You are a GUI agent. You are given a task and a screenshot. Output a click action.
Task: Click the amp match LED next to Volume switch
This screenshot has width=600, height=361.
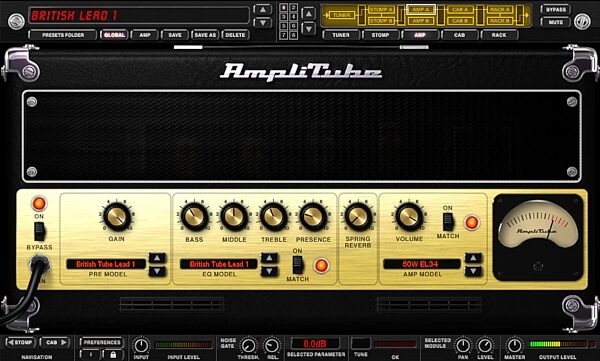pyautogui.click(x=471, y=222)
